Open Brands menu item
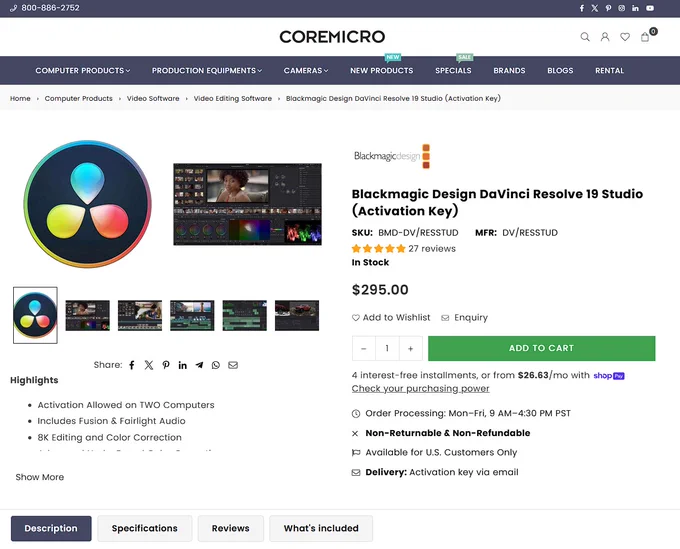The image size is (680, 549). (509, 70)
